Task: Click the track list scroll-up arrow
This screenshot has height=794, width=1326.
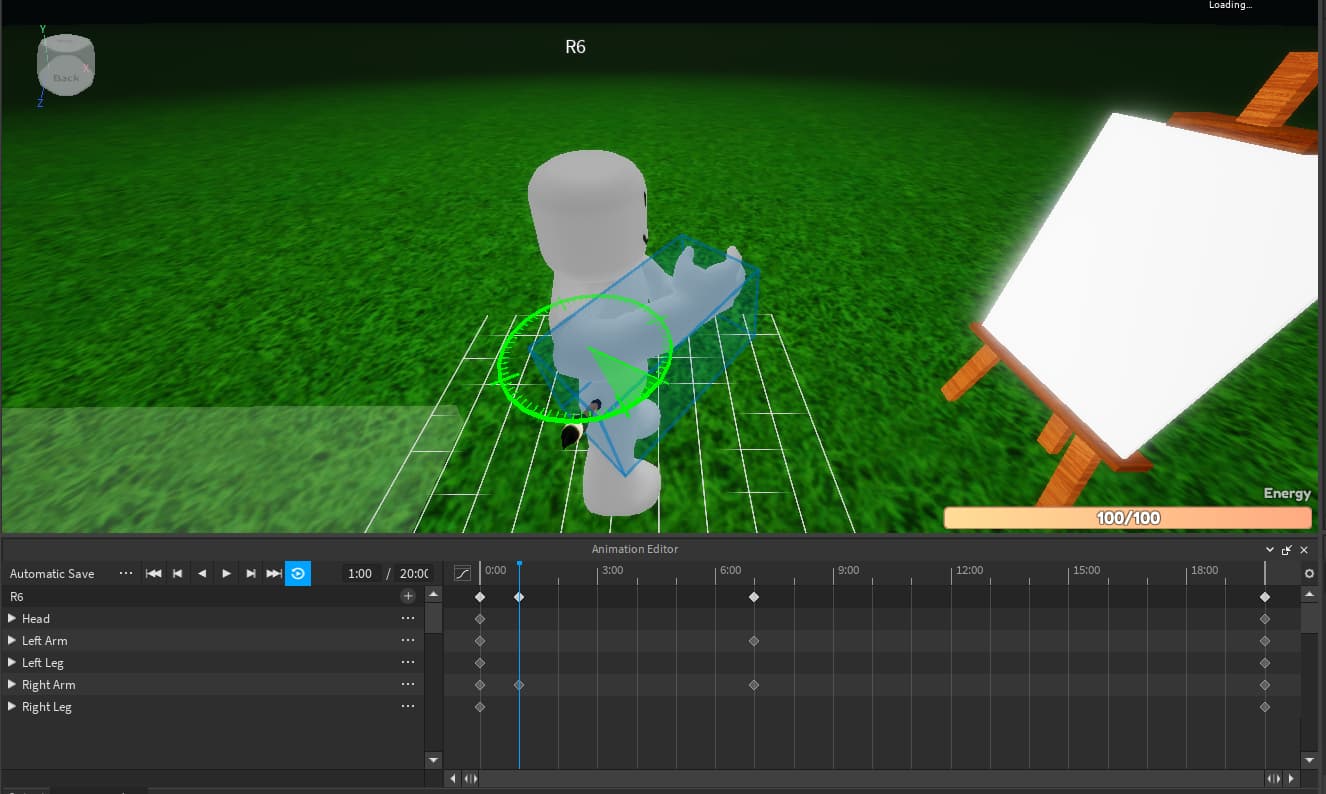Action: click(x=433, y=594)
